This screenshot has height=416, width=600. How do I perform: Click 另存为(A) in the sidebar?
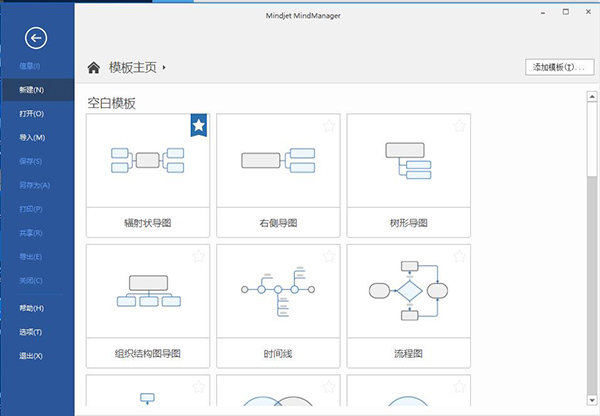point(34,185)
